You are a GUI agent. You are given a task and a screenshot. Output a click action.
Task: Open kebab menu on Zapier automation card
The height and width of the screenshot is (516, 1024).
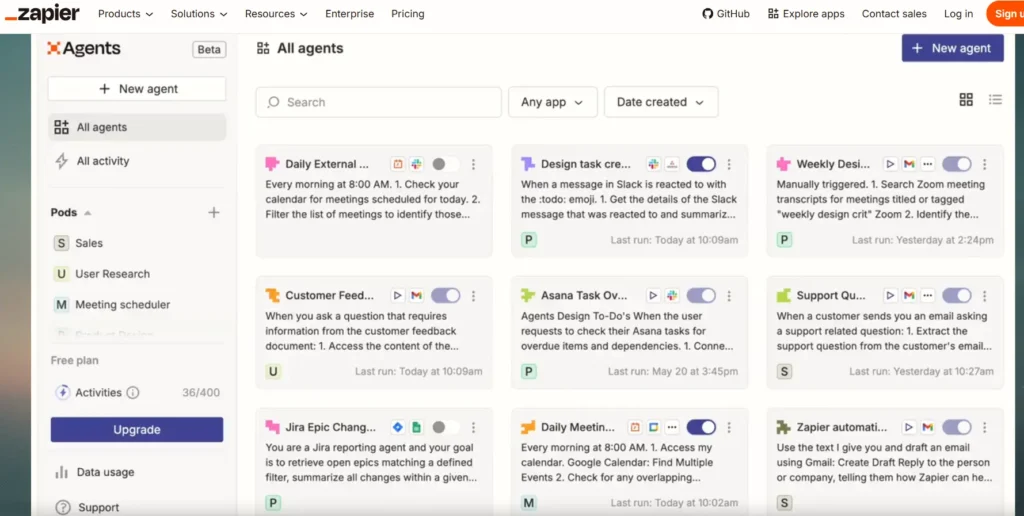984,427
